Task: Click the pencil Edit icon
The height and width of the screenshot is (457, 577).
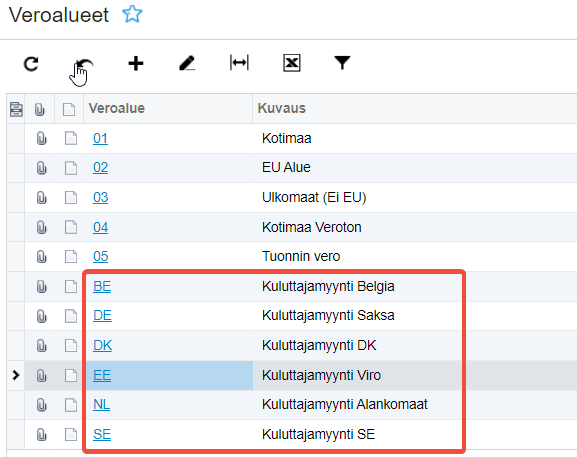Action: coord(187,63)
